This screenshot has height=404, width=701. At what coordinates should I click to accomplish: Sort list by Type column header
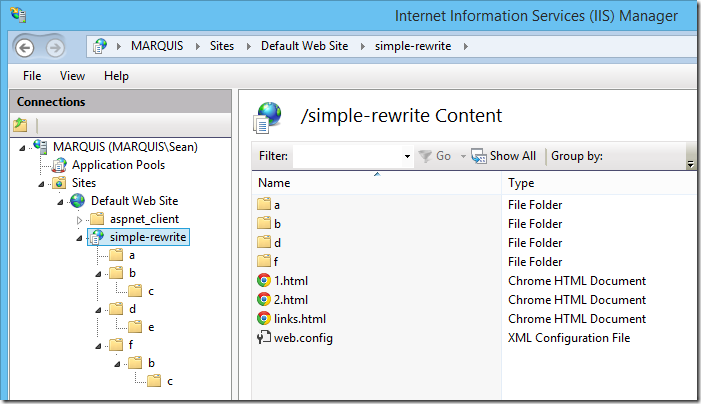(521, 183)
